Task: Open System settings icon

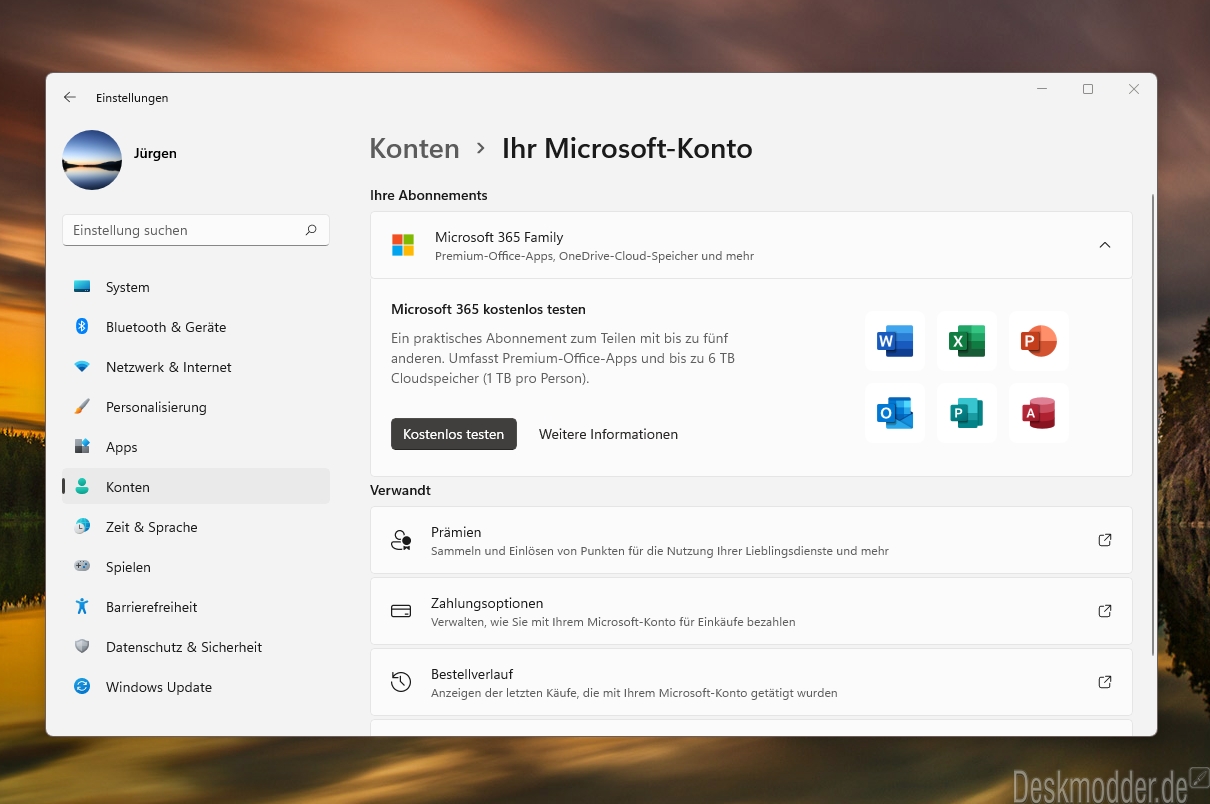Action: point(82,287)
